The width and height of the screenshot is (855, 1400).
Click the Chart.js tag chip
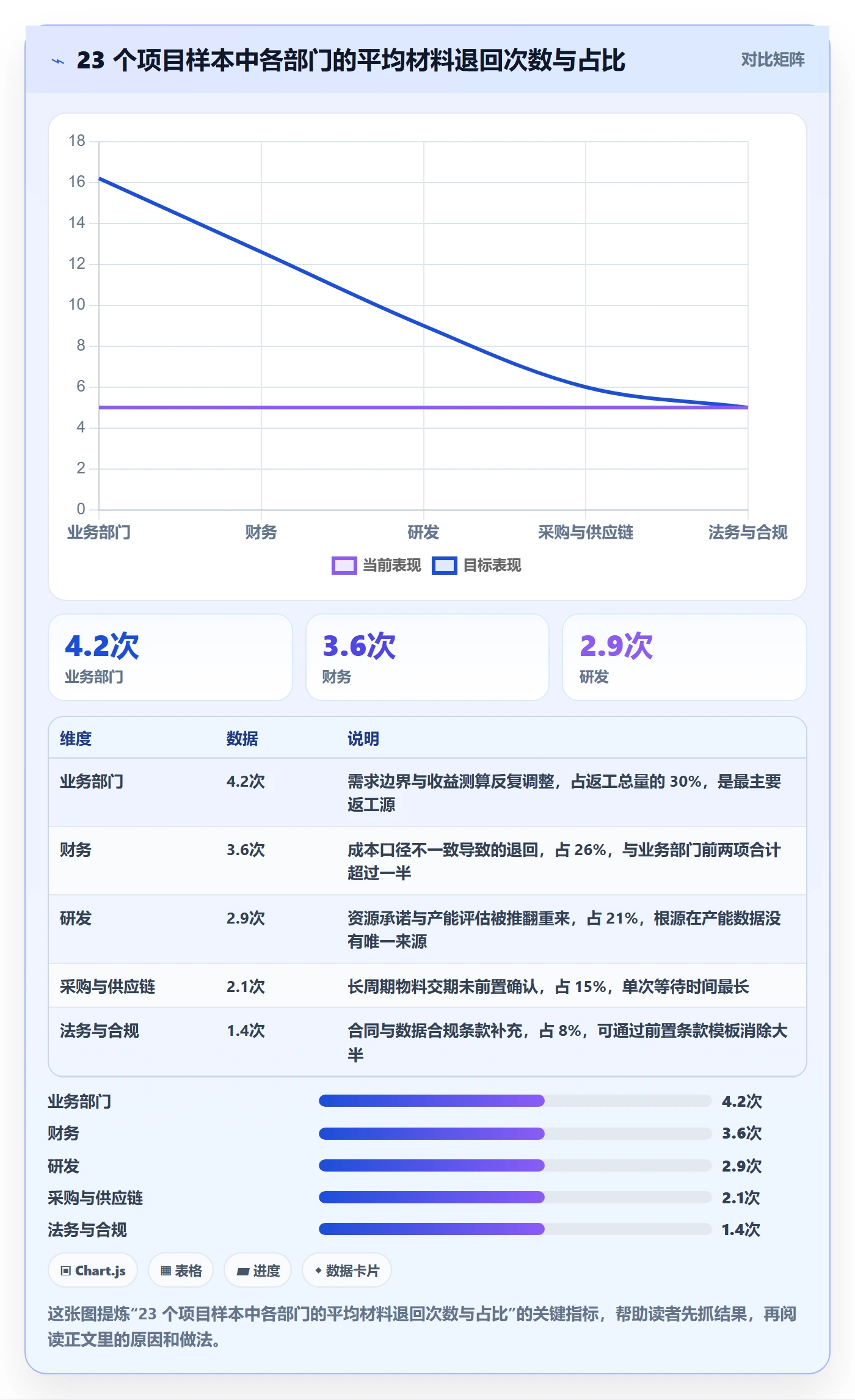pyautogui.click(x=93, y=1271)
